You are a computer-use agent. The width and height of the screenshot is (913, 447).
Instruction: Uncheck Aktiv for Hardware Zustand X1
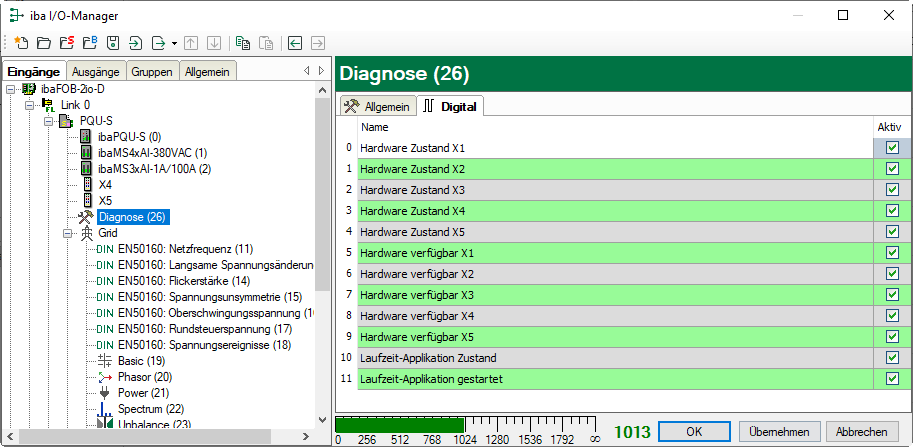(892, 148)
